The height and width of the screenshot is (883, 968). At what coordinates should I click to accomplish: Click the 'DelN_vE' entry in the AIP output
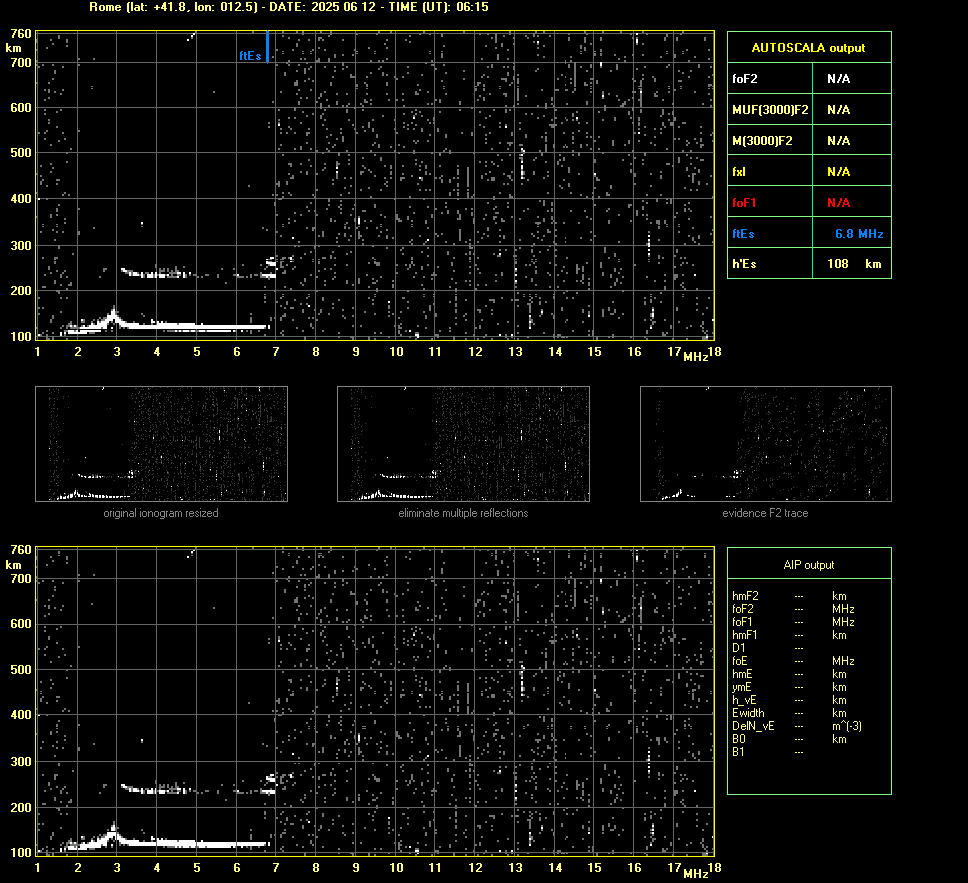point(753,726)
